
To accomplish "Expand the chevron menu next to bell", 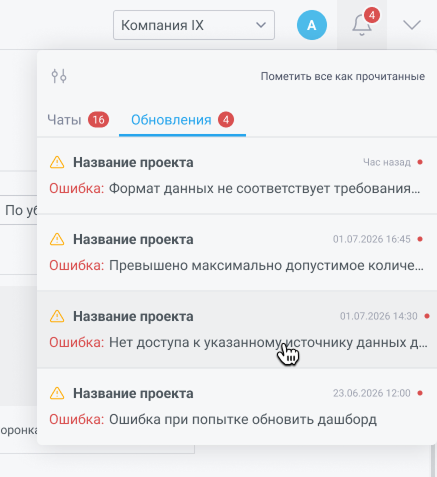I will click(412, 25).
